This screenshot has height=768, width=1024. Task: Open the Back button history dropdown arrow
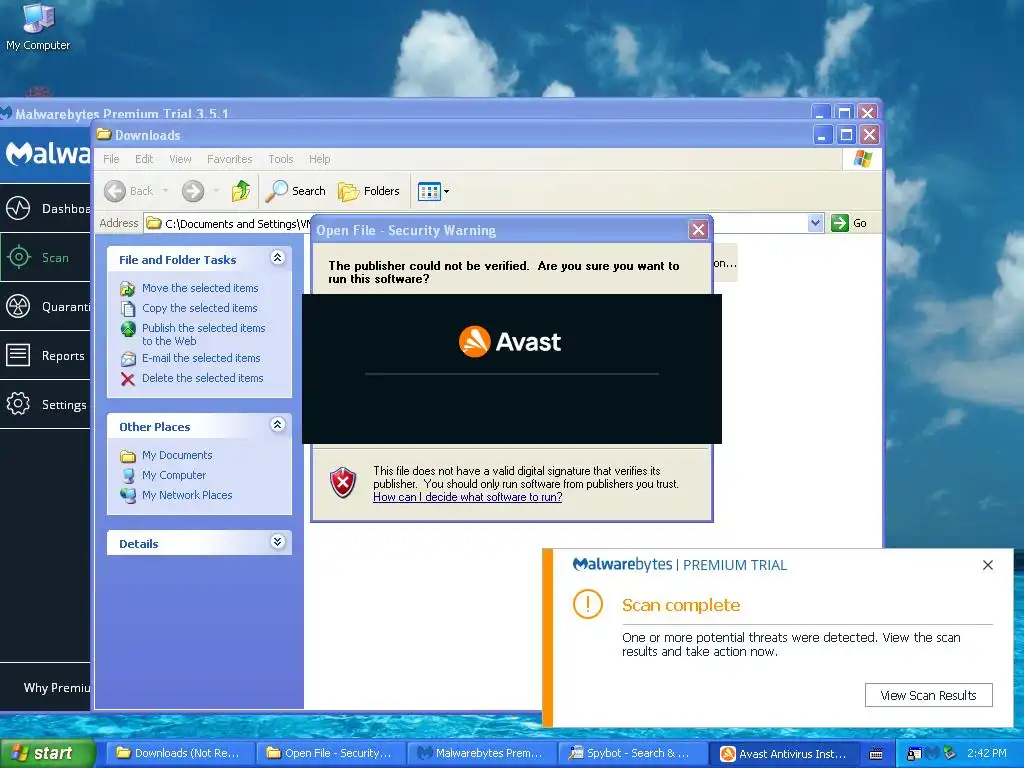coord(165,191)
